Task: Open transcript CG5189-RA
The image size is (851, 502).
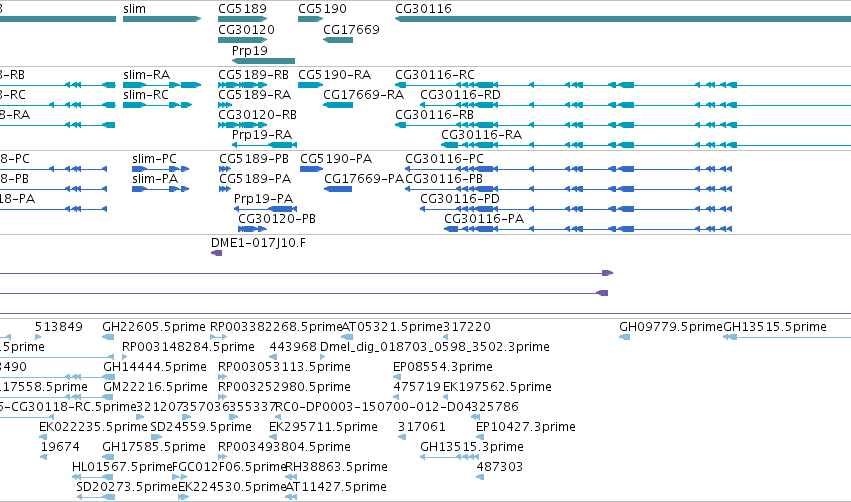Action: coord(254,94)
